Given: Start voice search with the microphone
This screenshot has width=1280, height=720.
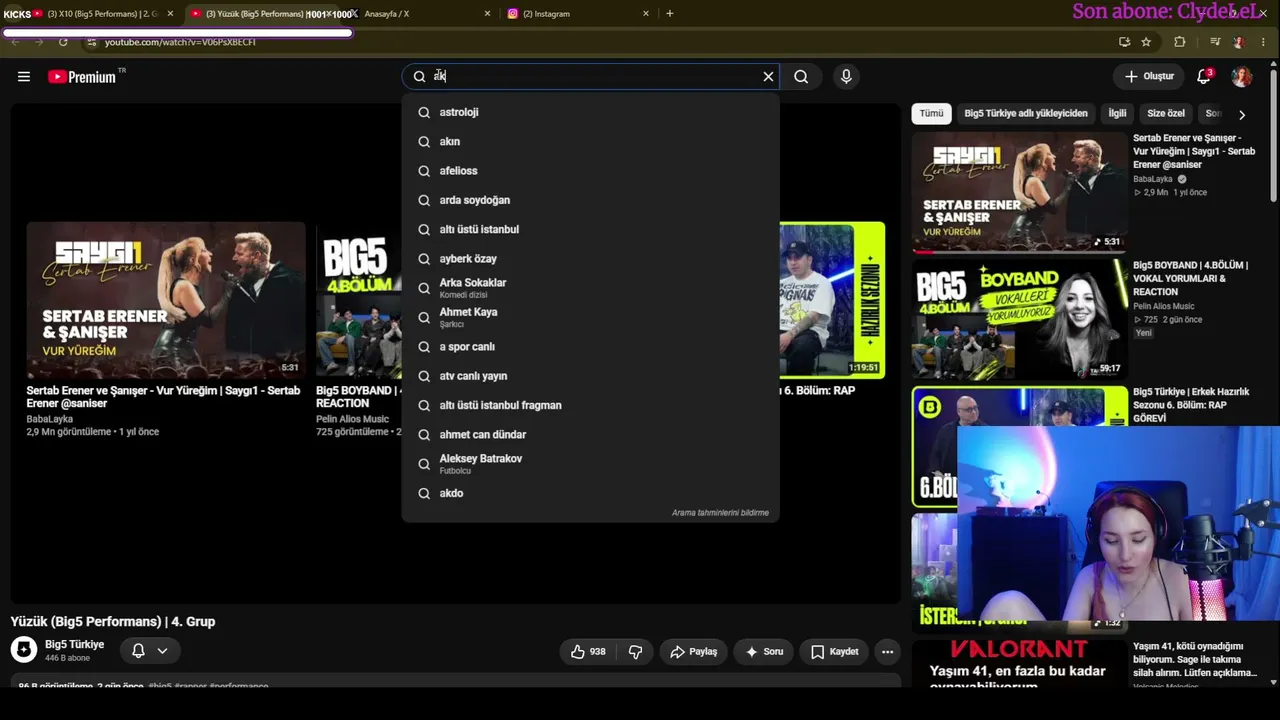Looking at the screenshot, I should (x=846, y=77).
